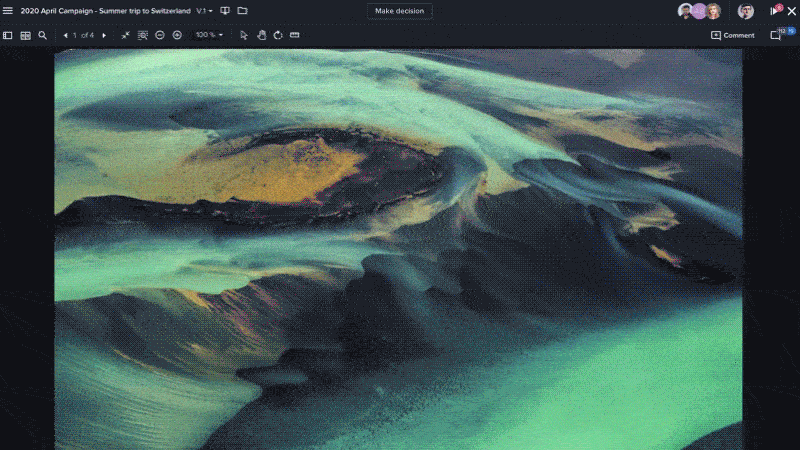This screenshot has width=800, height=450.
Task: Zoom in with the plus icon
Action: click(177, 35)
